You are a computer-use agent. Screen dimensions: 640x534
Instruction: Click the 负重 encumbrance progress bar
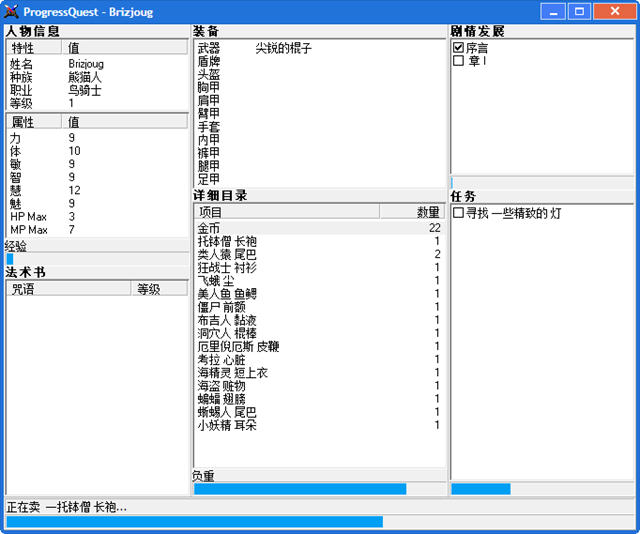pyautogui.click(x=319, y=489)
